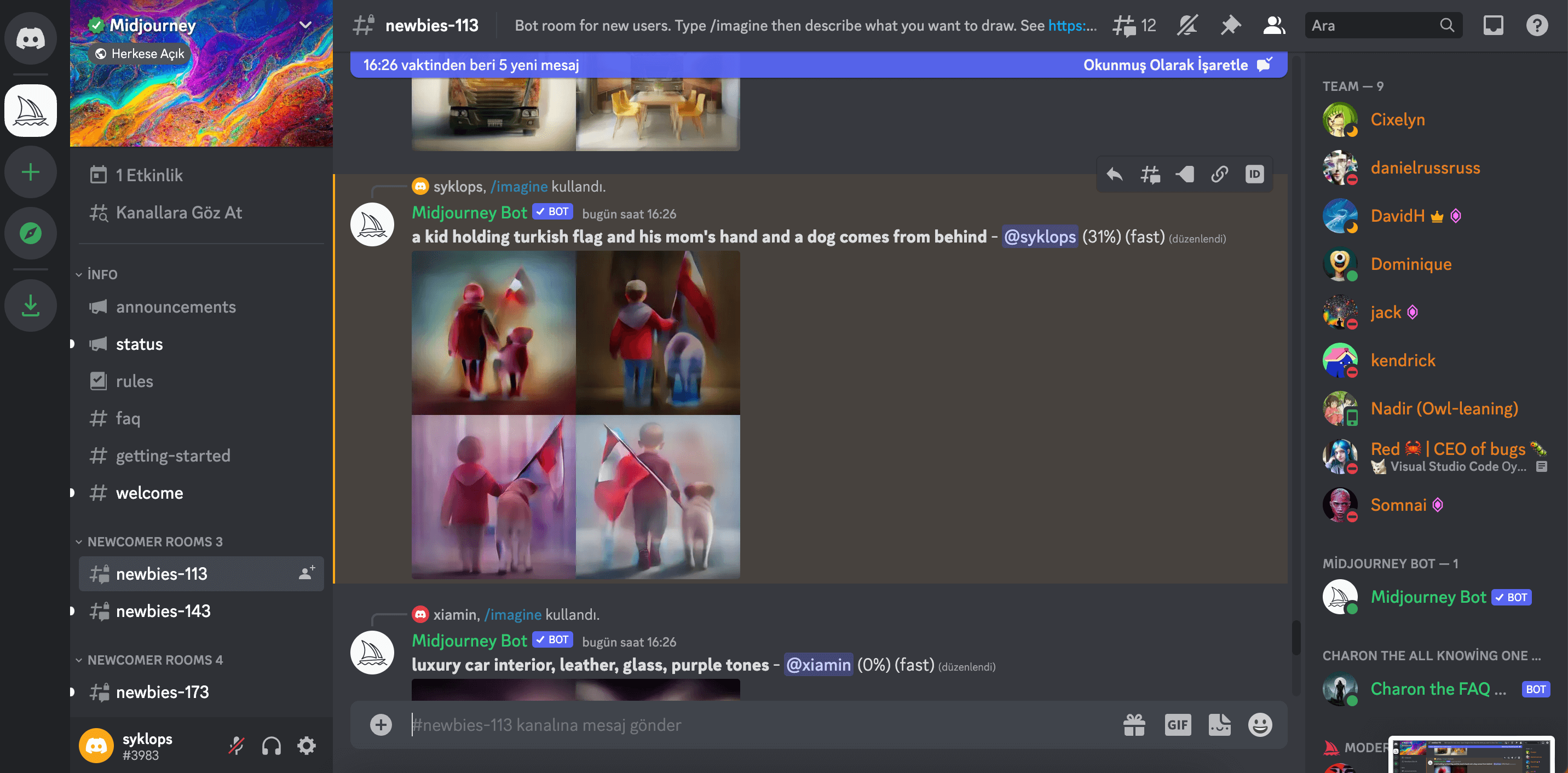Copy message link from hover toolbar

tap(1219, 175)
